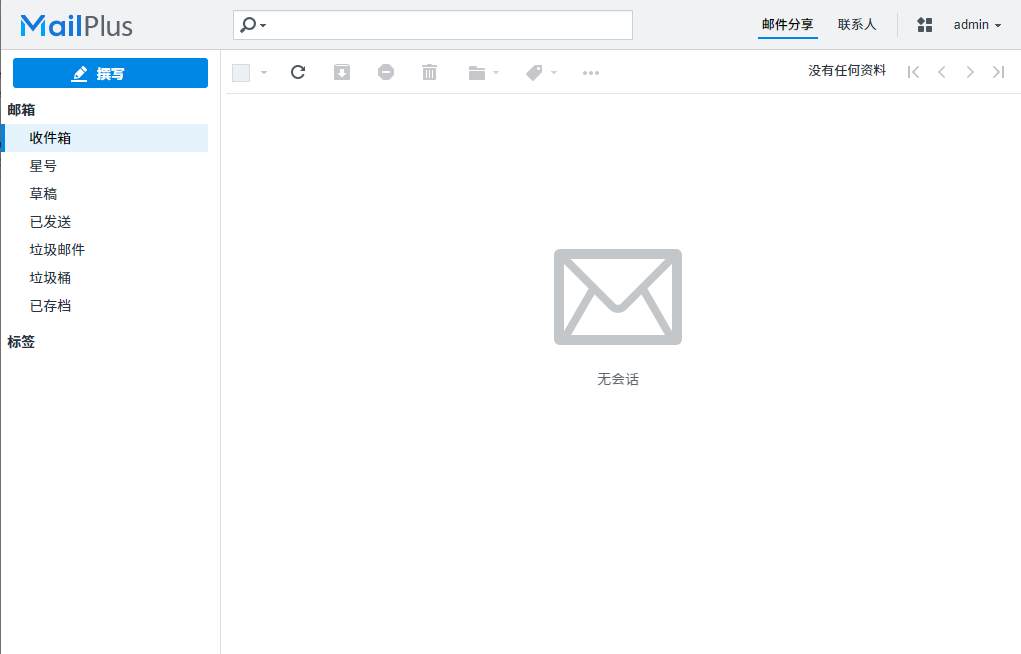Jump to the last page of messages
The height and width of the screenshot is (654, 1021).
click(x=998, y=72)
